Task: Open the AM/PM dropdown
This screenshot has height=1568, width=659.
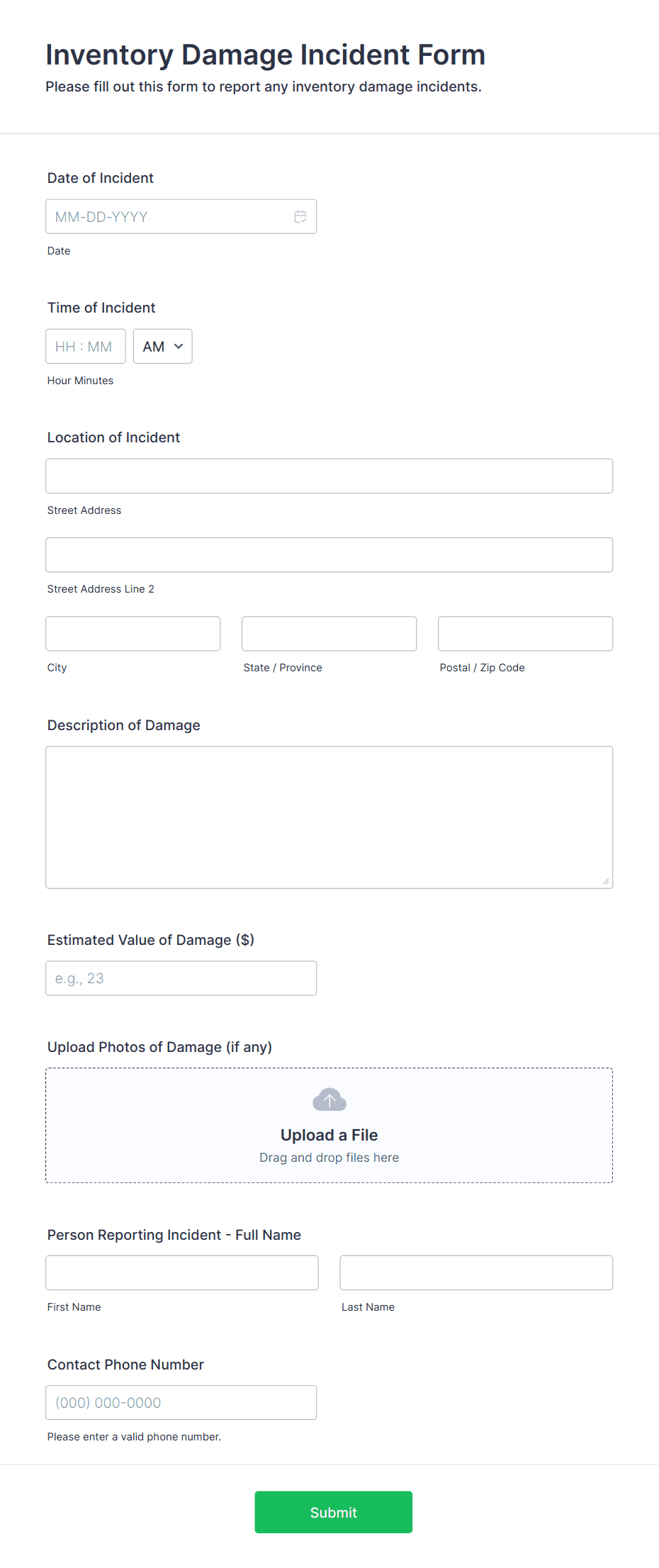Action: pyautogui.click(x=162, y=346)
